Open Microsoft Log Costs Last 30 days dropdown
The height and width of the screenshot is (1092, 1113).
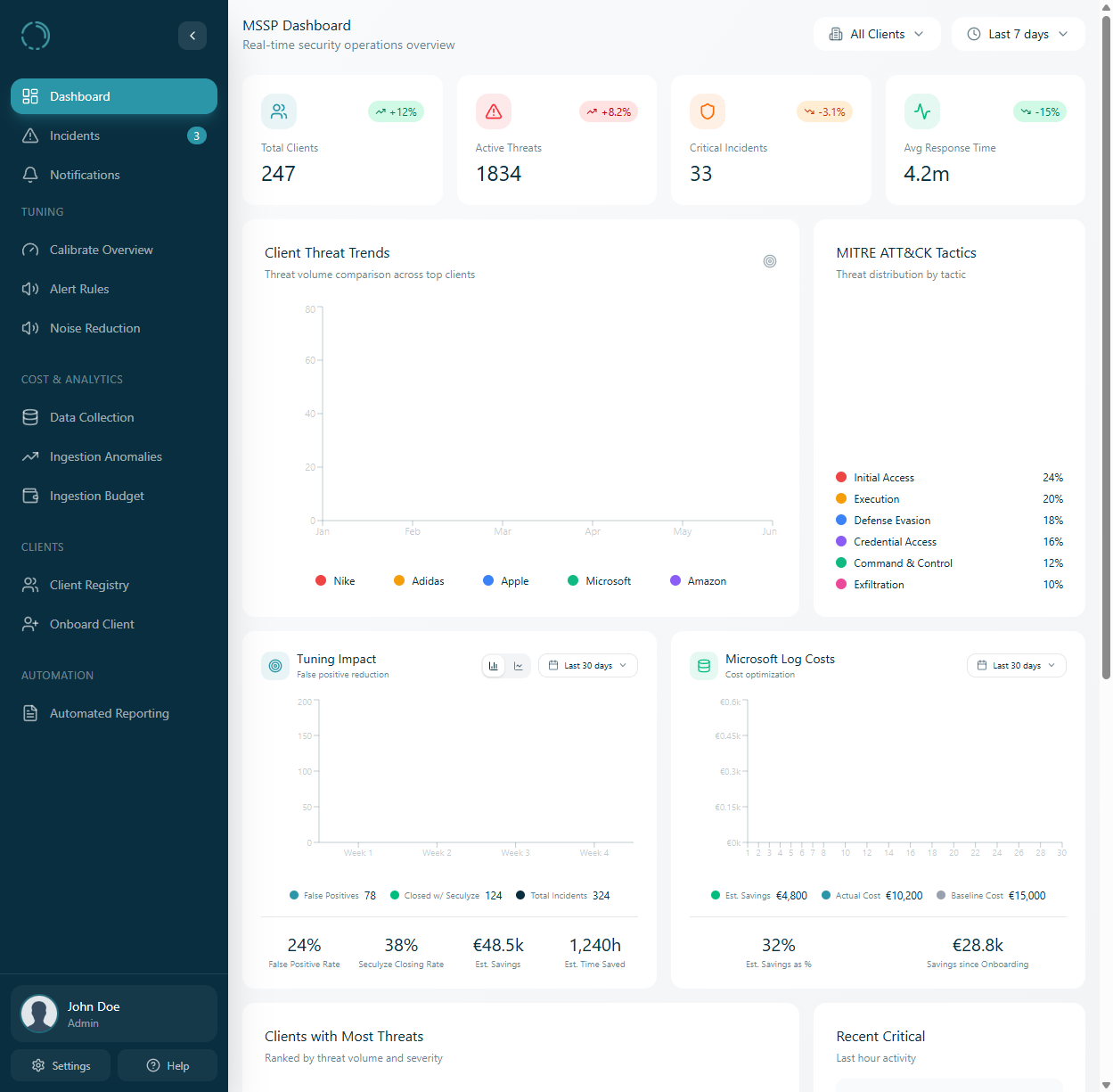coord(1017,666)
